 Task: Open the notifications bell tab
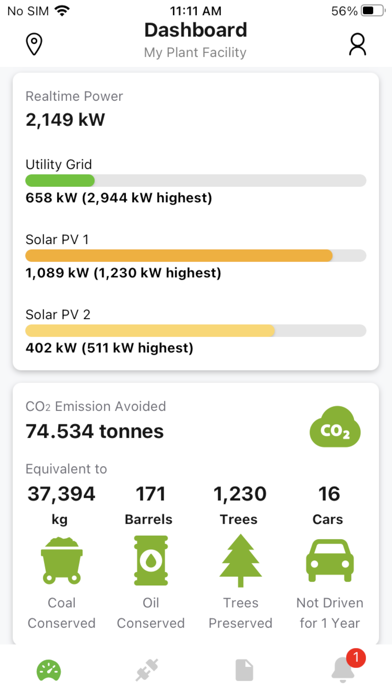(x=343, y=670)
